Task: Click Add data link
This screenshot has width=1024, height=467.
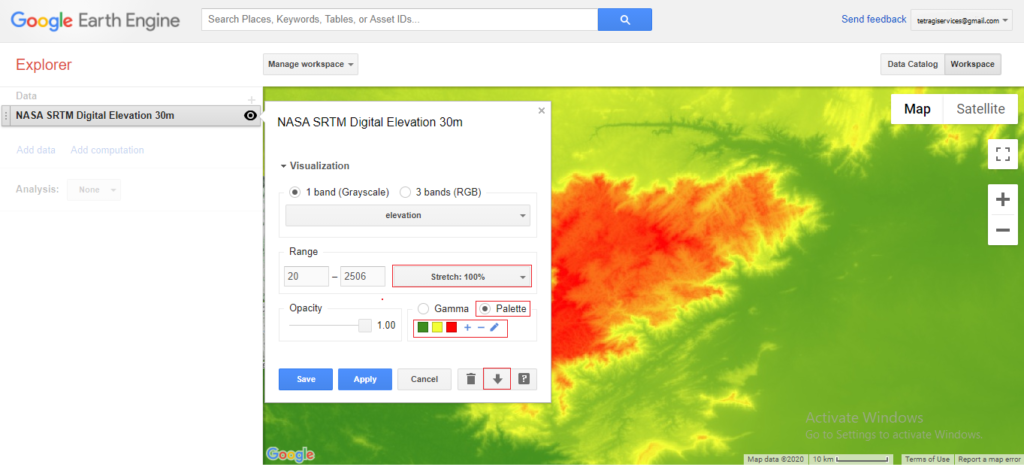Action: coord(36,150)
